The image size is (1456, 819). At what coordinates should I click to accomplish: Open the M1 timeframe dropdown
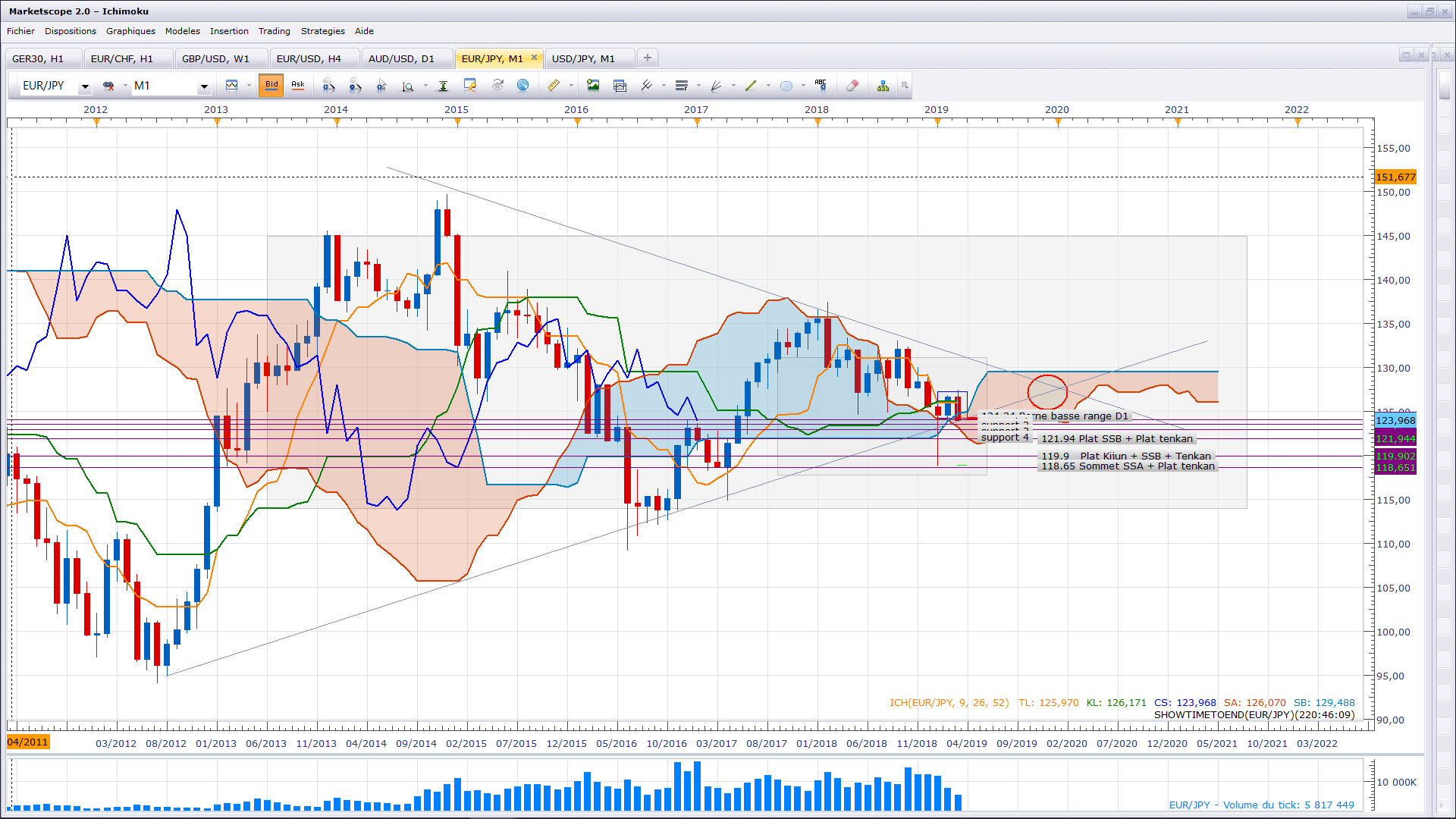203,86
